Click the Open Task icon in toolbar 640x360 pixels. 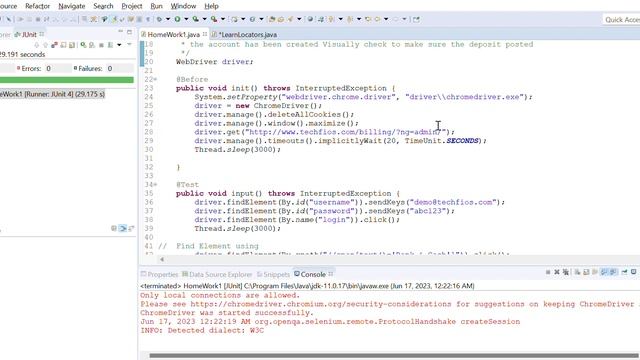pos(281,19)
